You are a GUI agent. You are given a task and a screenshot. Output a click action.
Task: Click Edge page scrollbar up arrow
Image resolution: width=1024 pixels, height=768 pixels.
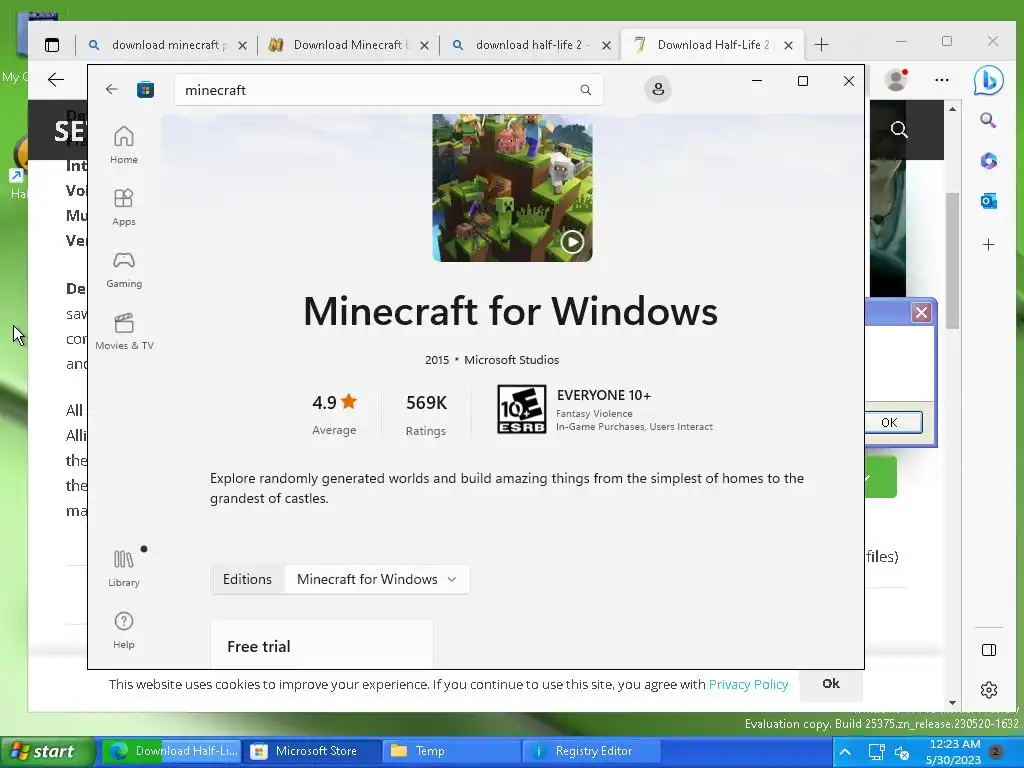click(x=952, y=108)
